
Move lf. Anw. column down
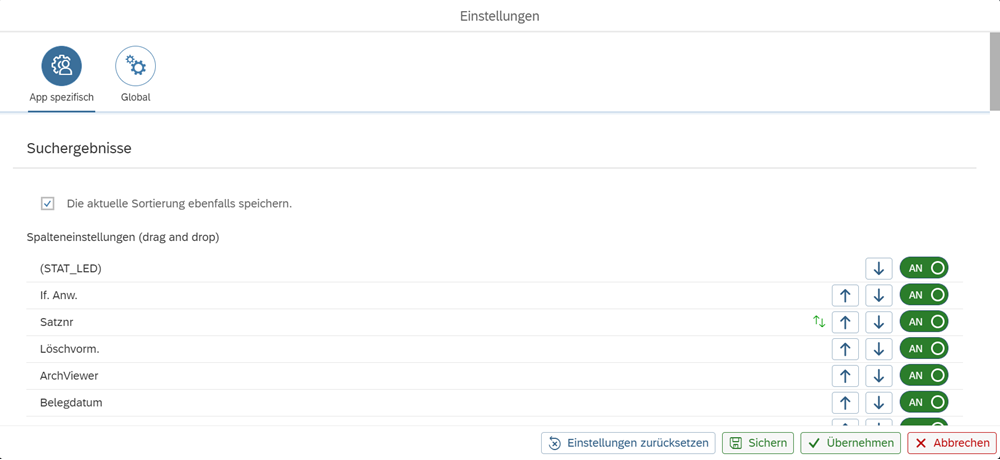click(x=879, y=295)
